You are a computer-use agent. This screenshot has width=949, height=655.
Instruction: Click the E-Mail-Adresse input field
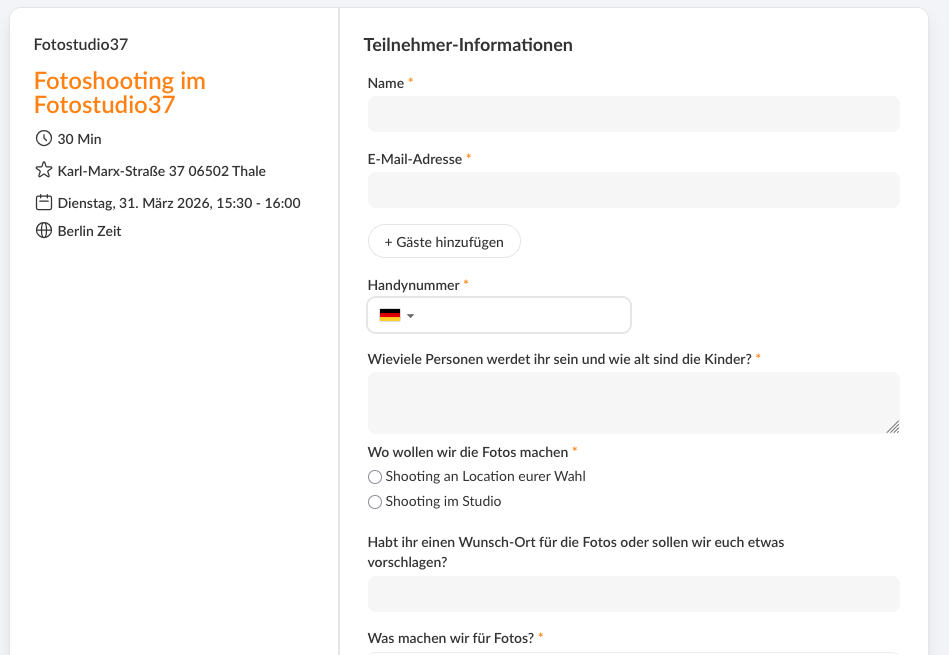pyautogui.click(x=633, y=190)
